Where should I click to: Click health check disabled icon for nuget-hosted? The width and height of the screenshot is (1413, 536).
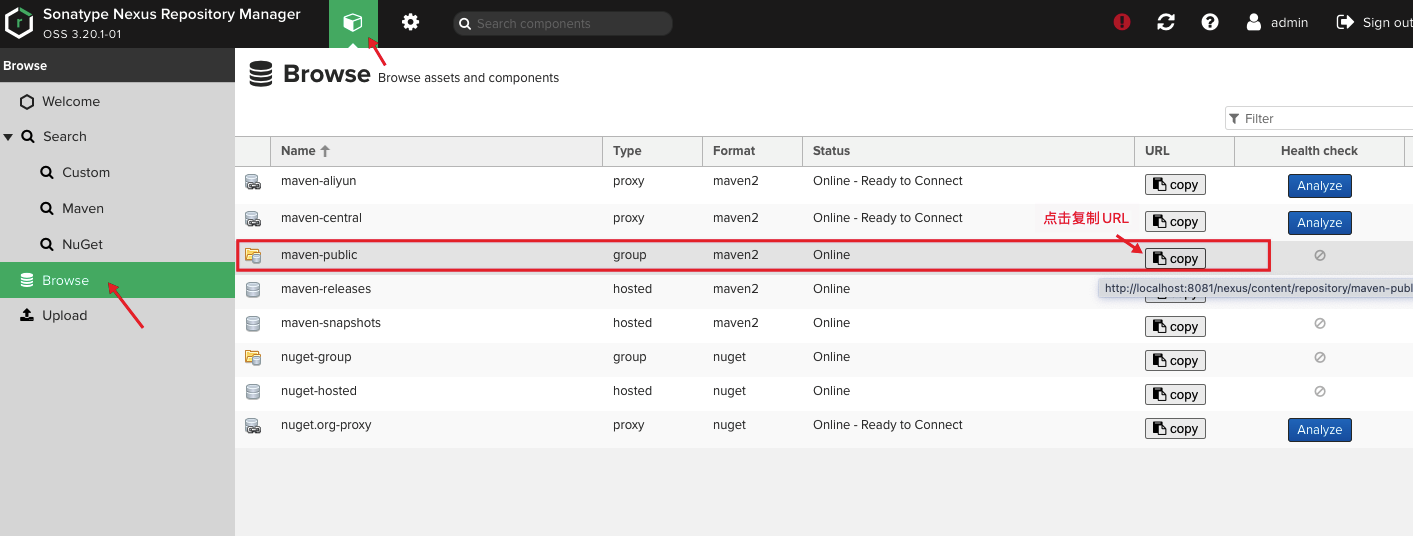[1319, 392]
